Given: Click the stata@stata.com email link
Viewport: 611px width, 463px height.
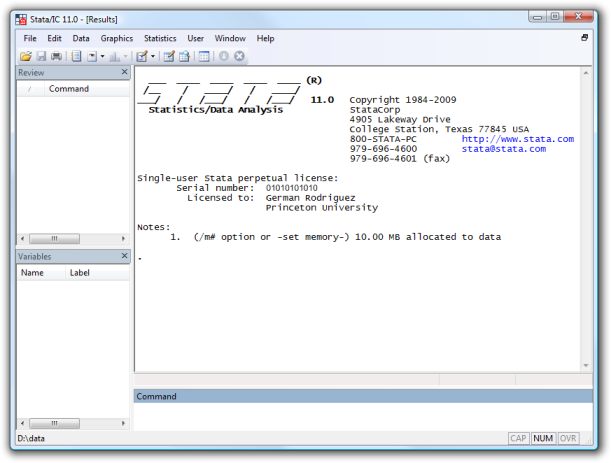Looking at the screenshot, I should (x=504, y=149).
